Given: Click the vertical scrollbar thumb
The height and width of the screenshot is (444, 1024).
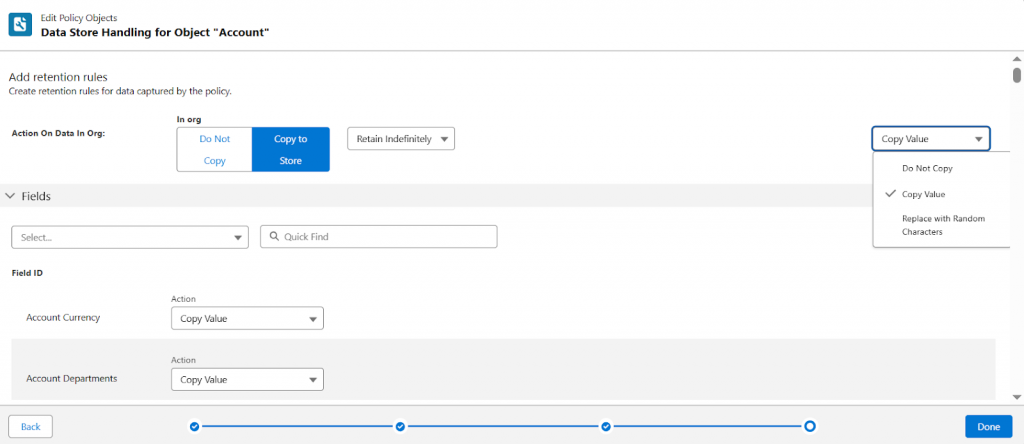Looking at the screenshot, I should 1017,75.
